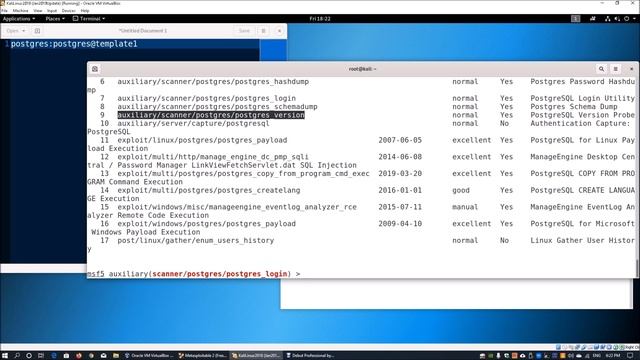The height and width of the screenshot is (360, 640).
Task: Click the workspace indicator in Kali panel
Action: pos(576,19)
